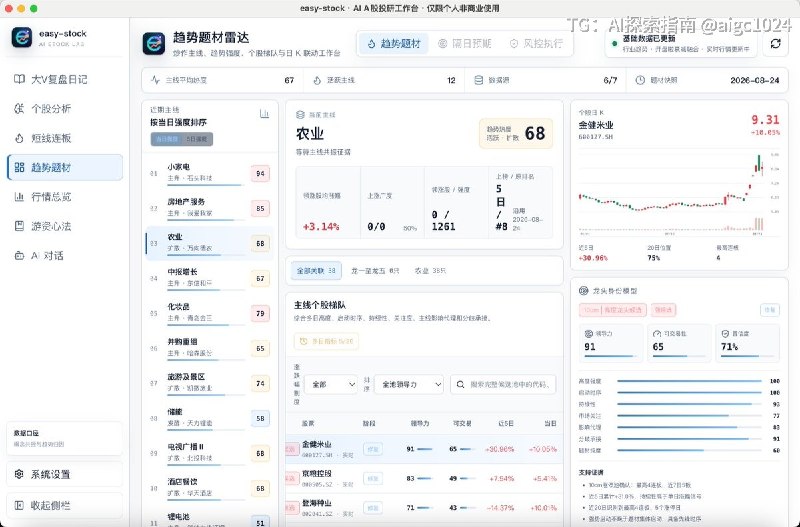Click the easy-stock logo in the sidebar
The width and height of the screenshot is (800, 527).
(22, 38)
